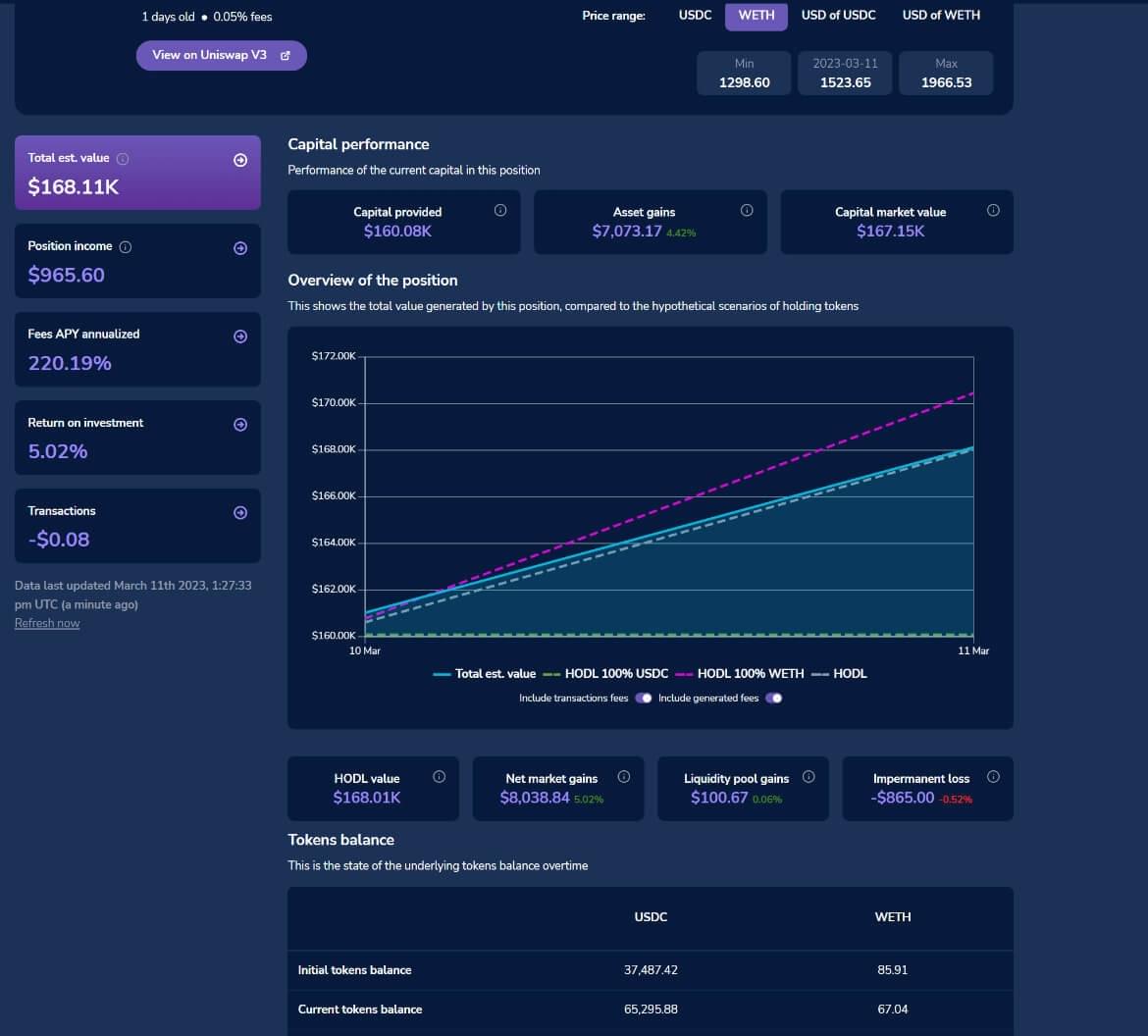The width and height of the screenshot is (1148, 1036).
Task: Click View on Uniswap V3 button
Action: pos(221,56)
